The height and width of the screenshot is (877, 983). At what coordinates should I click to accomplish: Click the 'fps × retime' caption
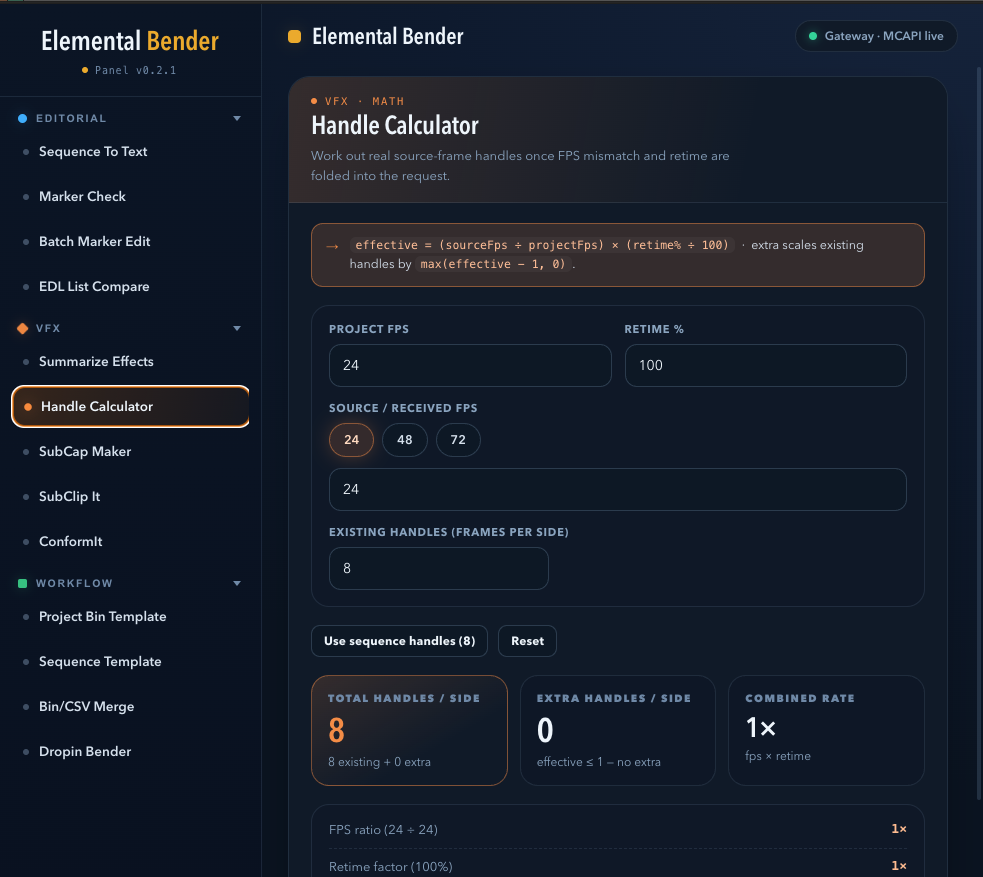tap(778, 757)
